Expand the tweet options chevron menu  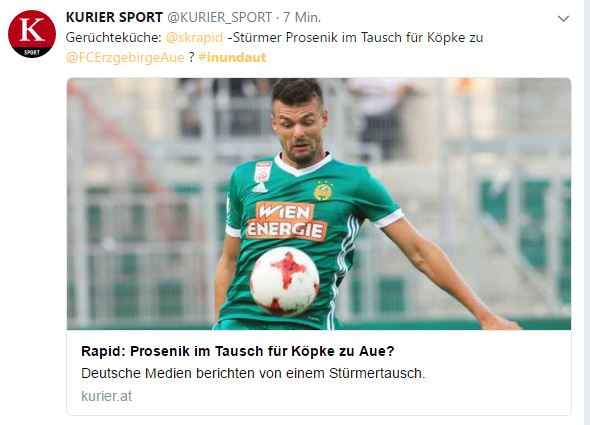coord(563,18)
